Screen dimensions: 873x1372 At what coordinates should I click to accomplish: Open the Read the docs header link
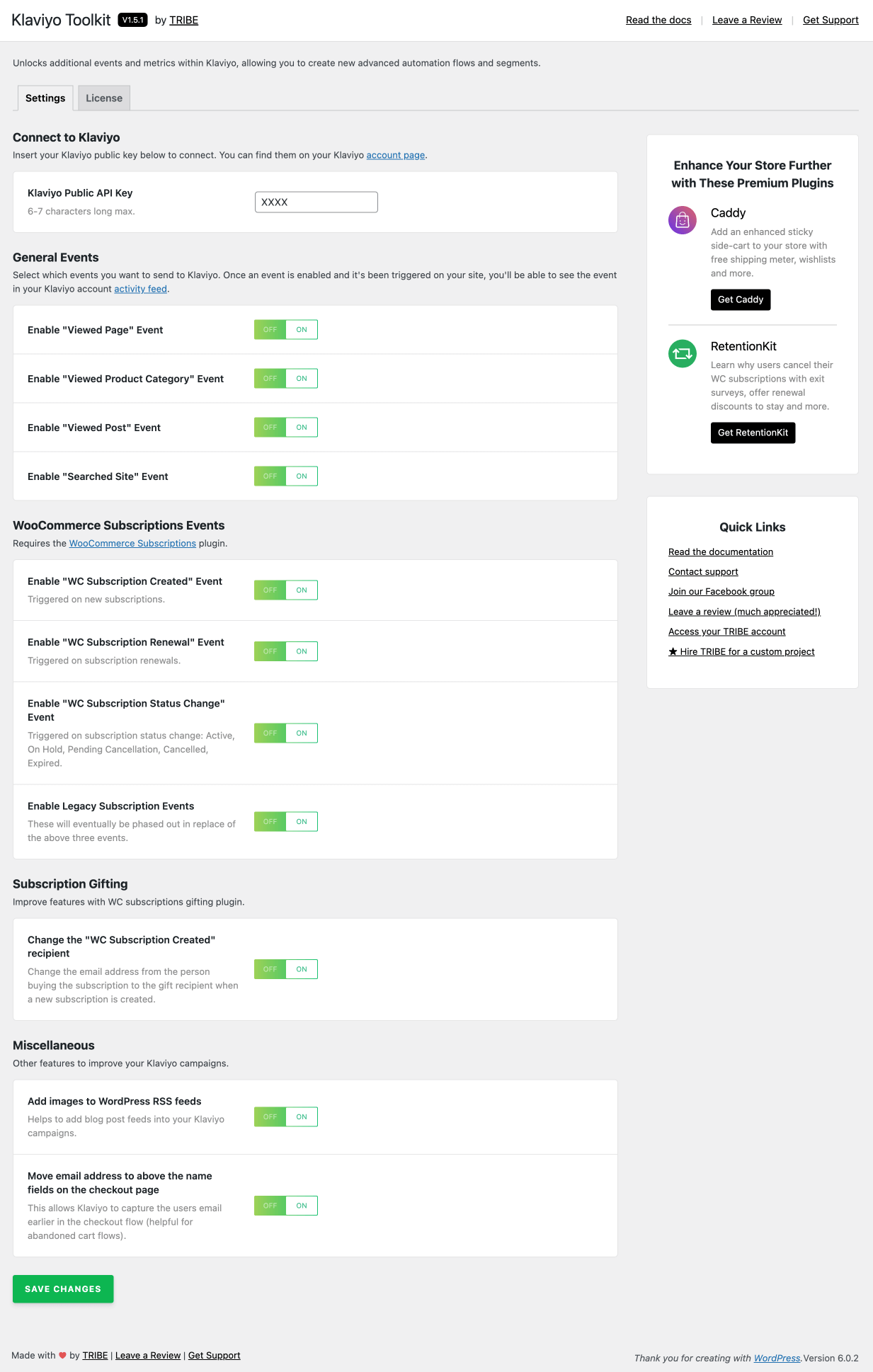click(658, 20)
